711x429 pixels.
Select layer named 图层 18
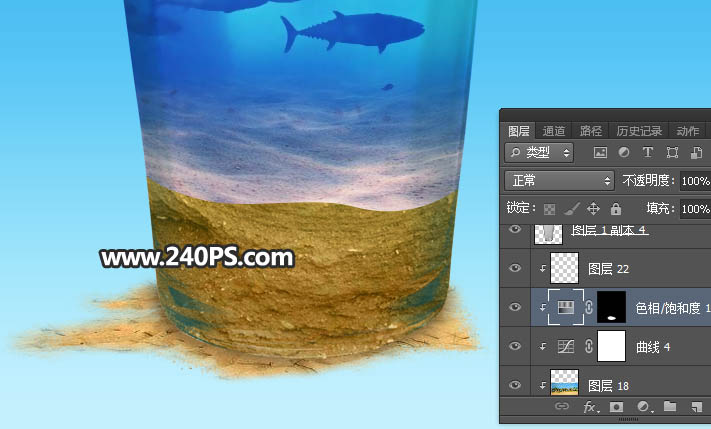pyautogui.click(x=608, y=386)
